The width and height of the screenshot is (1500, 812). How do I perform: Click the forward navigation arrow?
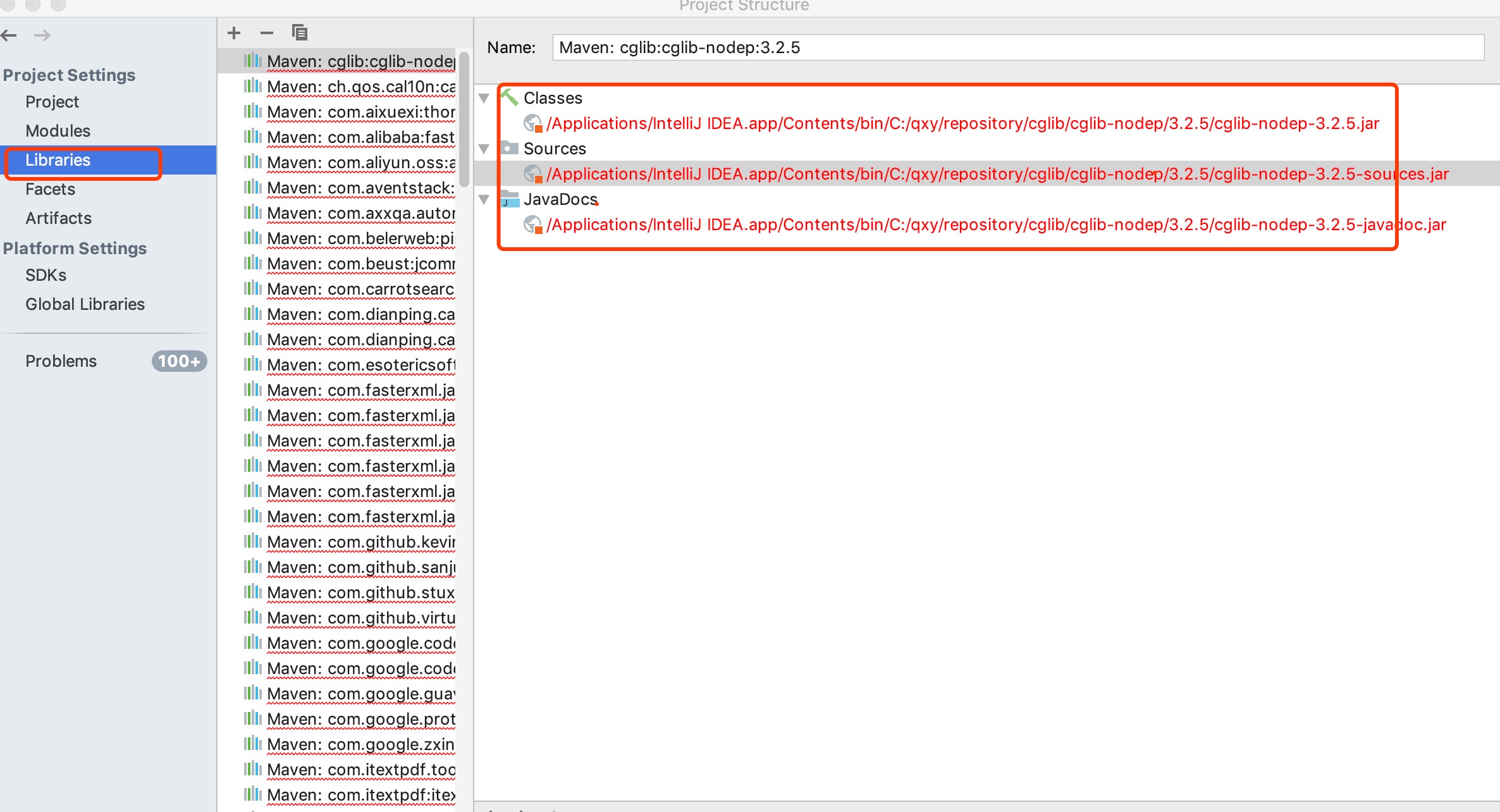point(42,35)
